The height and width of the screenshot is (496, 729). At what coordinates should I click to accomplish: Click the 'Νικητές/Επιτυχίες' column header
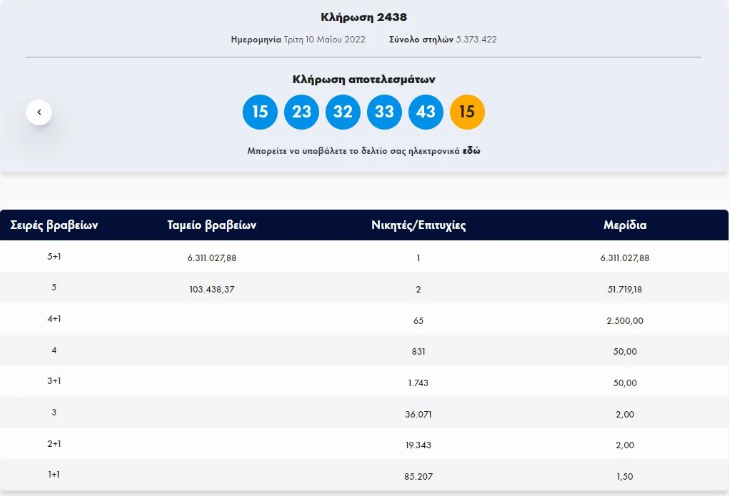click(418, 225)
